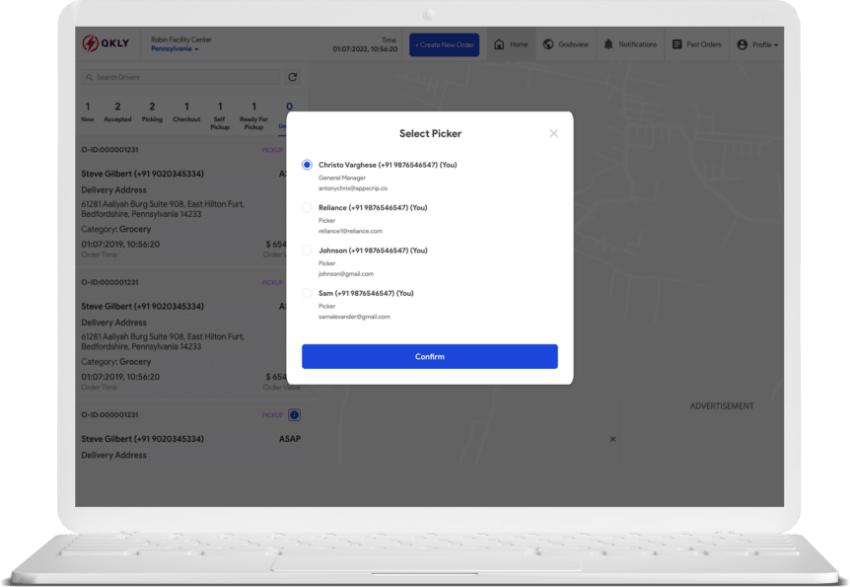Click the Home label in the navbar
The image size is (850, 587).
[x=519, y=44]
